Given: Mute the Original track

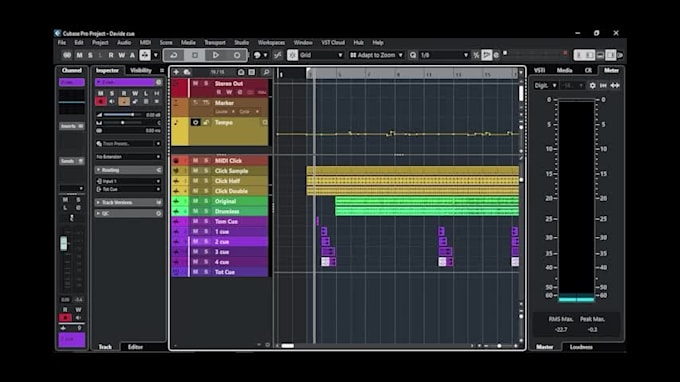Looking at the screenshot, I should tap(196, 201).
